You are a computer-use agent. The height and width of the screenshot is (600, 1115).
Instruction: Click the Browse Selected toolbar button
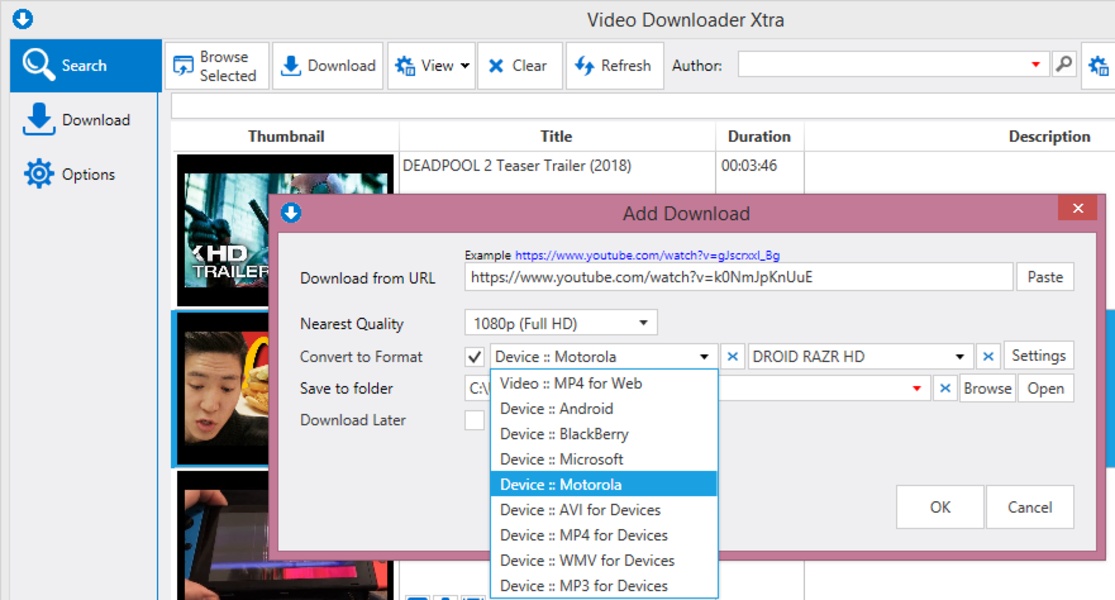[x=217, y=66]
